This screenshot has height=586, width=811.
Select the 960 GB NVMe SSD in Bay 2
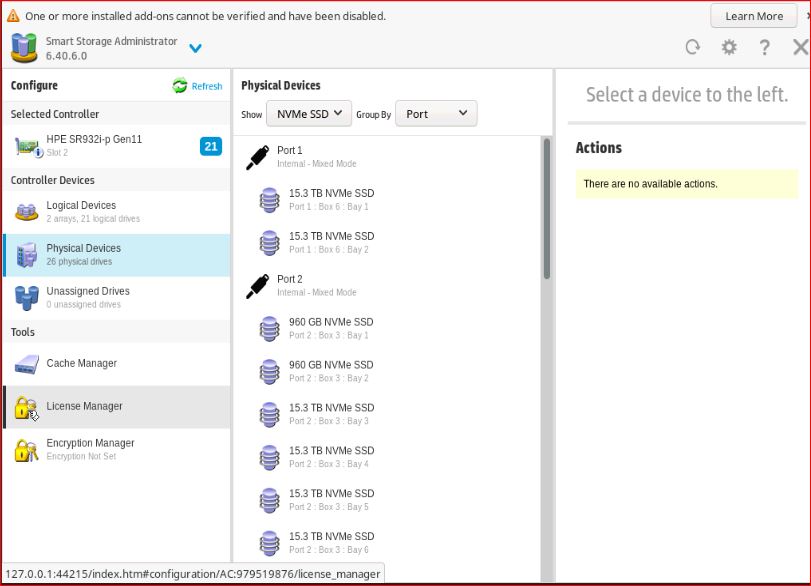point(330,371)
